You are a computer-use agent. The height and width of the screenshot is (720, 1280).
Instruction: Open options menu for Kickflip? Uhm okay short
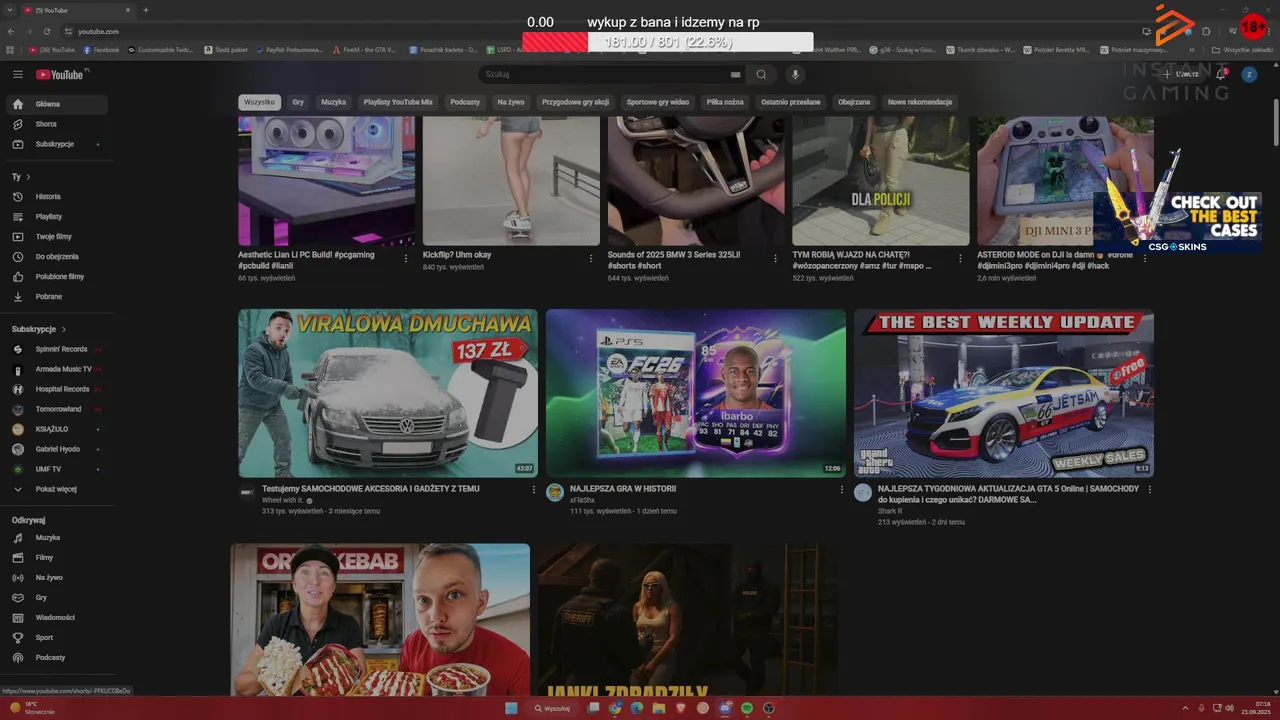591,258
